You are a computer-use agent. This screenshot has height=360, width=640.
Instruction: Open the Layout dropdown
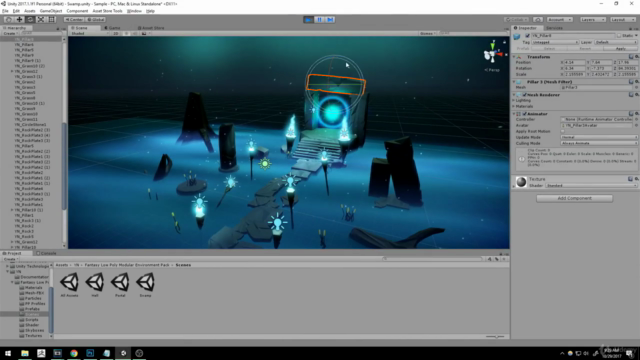[623, 20]
